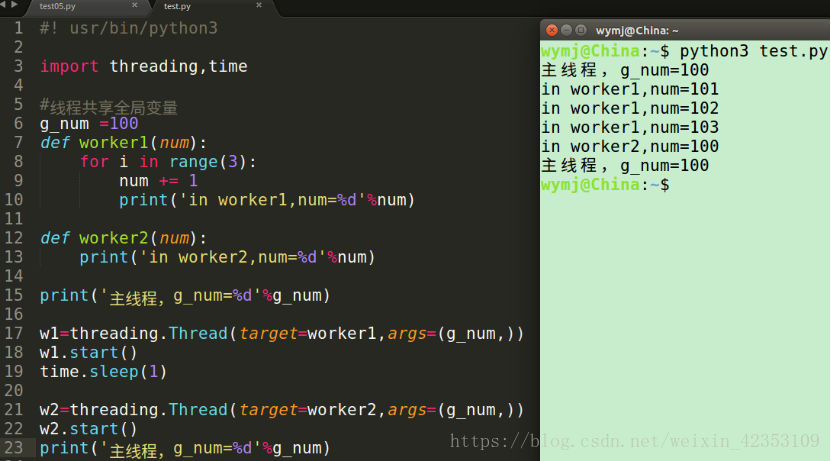Click terminal output 'in worker2,num=100'

coord(630,146)
